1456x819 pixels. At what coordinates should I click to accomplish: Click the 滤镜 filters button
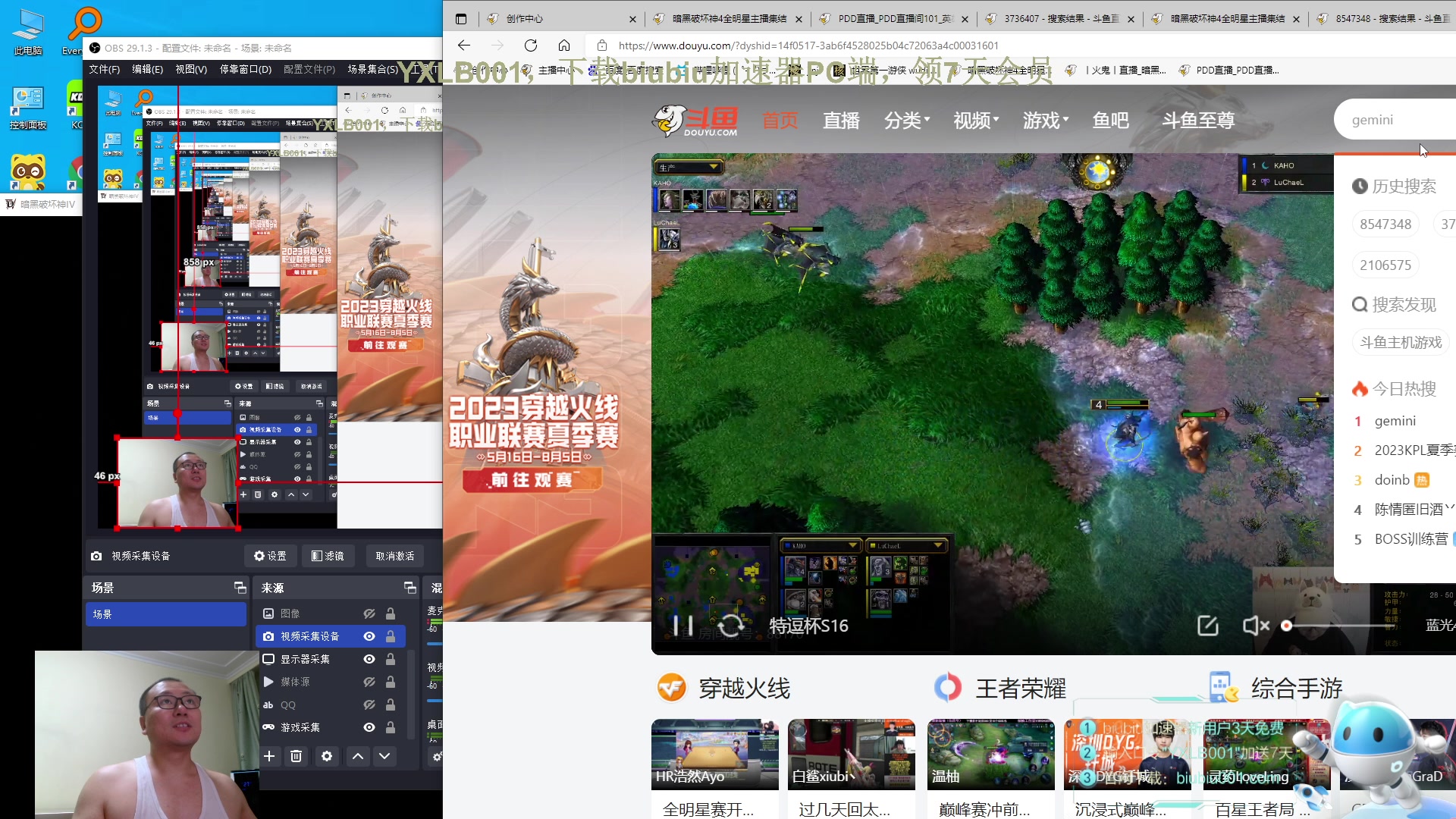coord(328,556)
